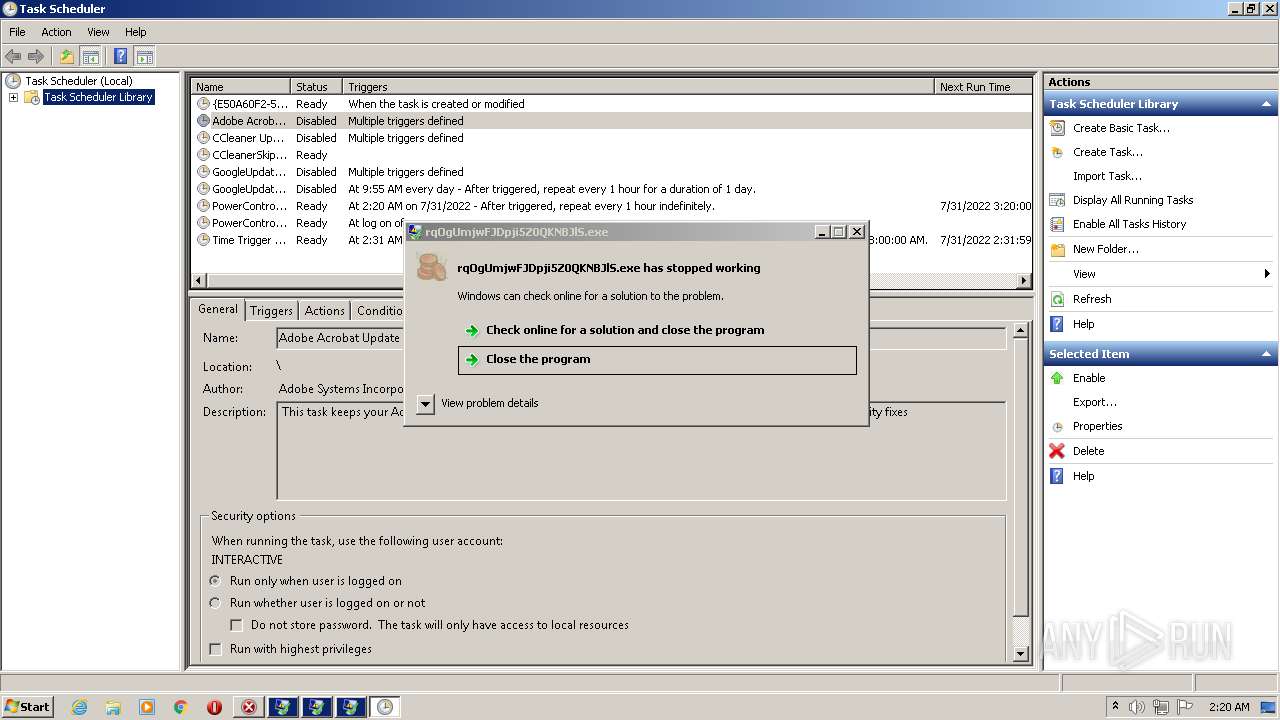Open Google Chrome from the taskbar
The height and width of the screenshot is (720, 1280).
pyautogui.click(x=181, y=707)
